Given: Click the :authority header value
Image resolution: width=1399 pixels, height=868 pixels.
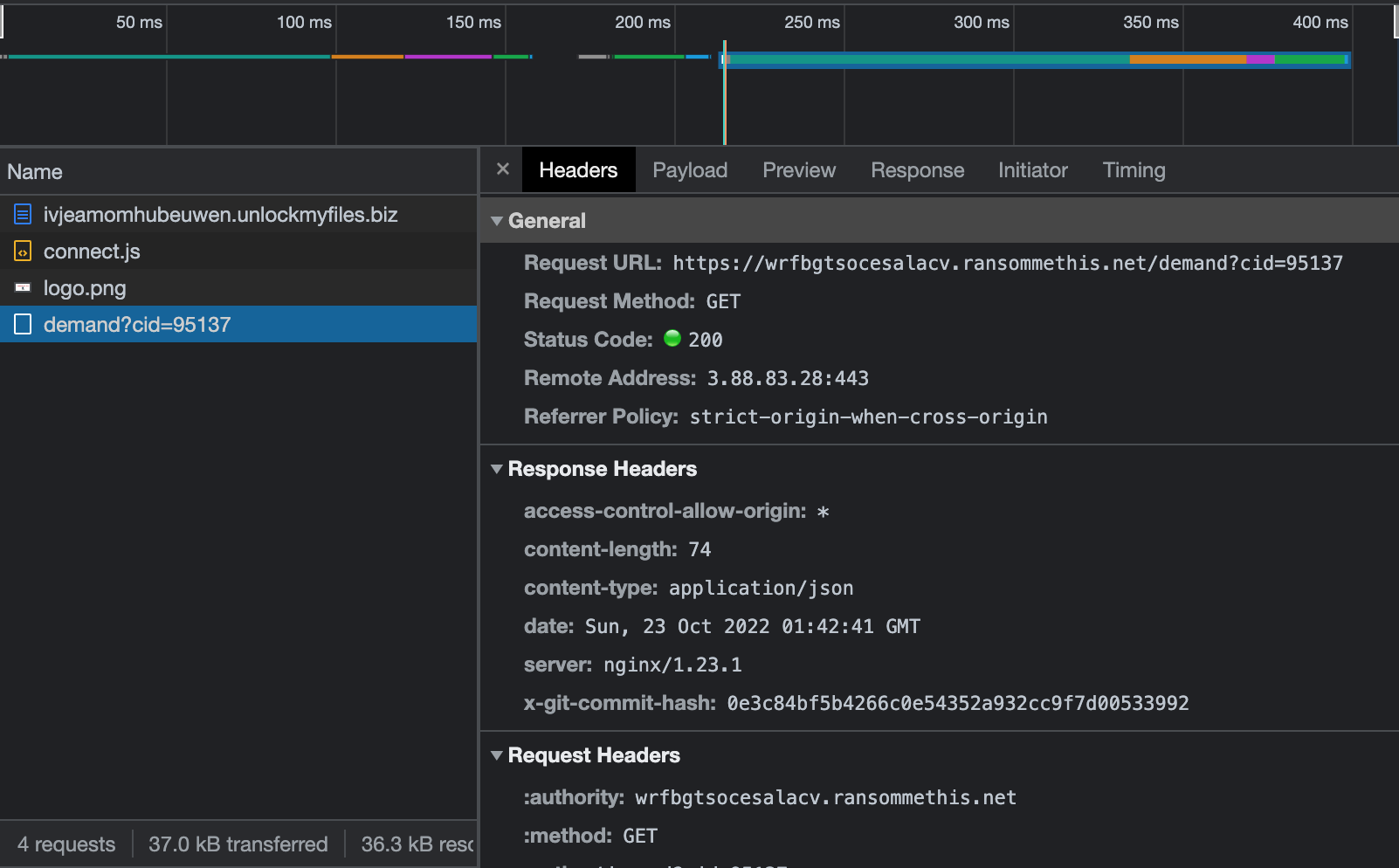Looking at the screenshot, I should (x=825, y=797).
